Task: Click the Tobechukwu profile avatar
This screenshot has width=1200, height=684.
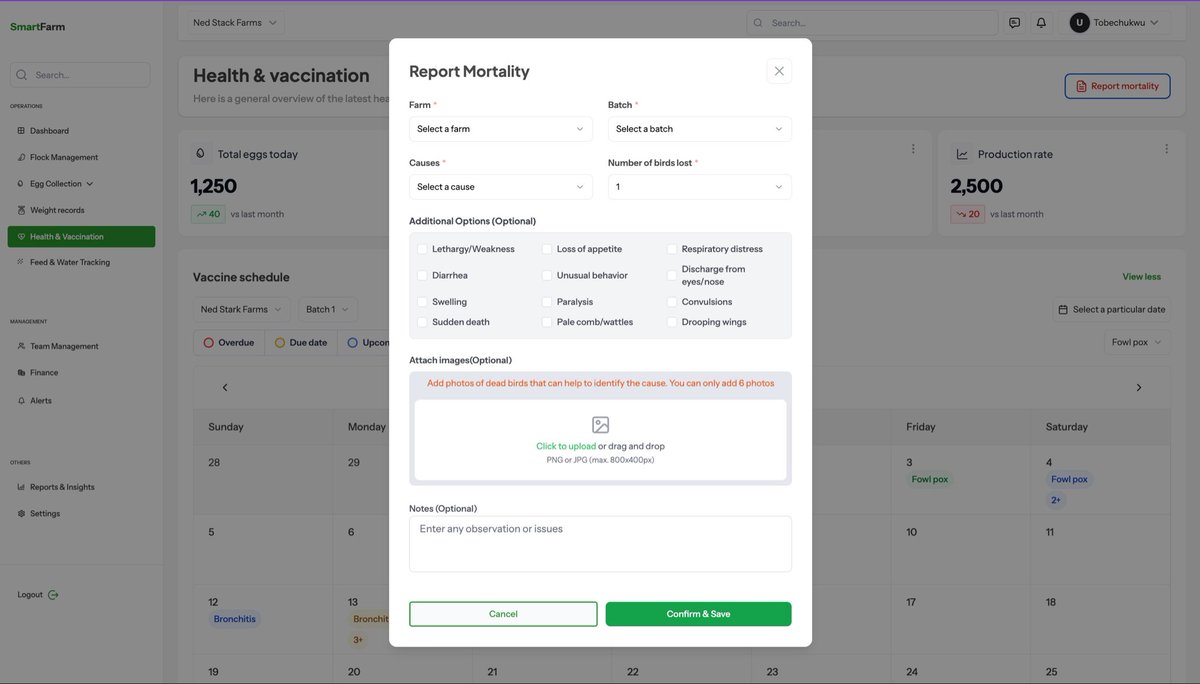Action: click(1077, 21)
